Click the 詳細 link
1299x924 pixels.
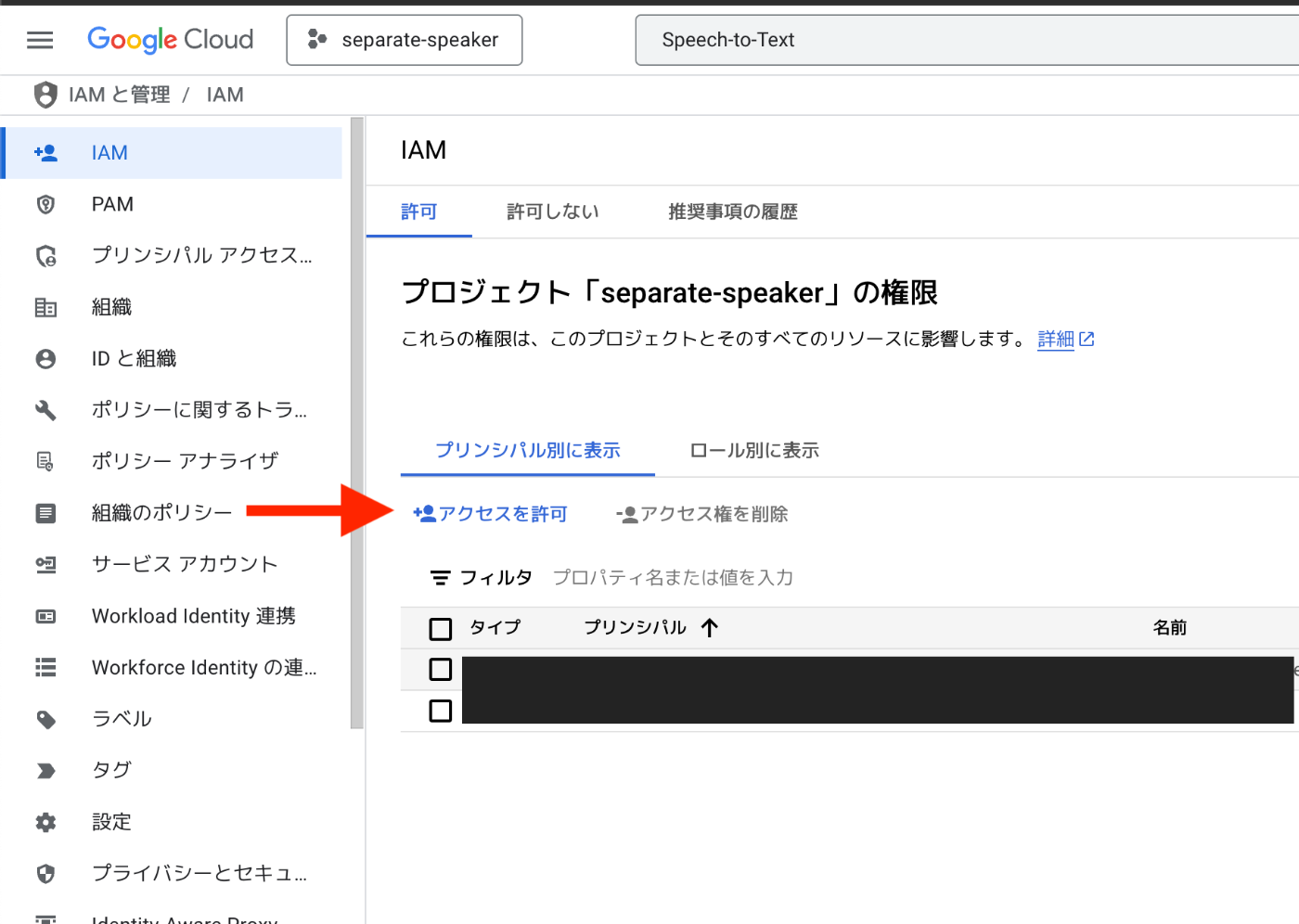pyautogui.click(x=1056, y=340)
